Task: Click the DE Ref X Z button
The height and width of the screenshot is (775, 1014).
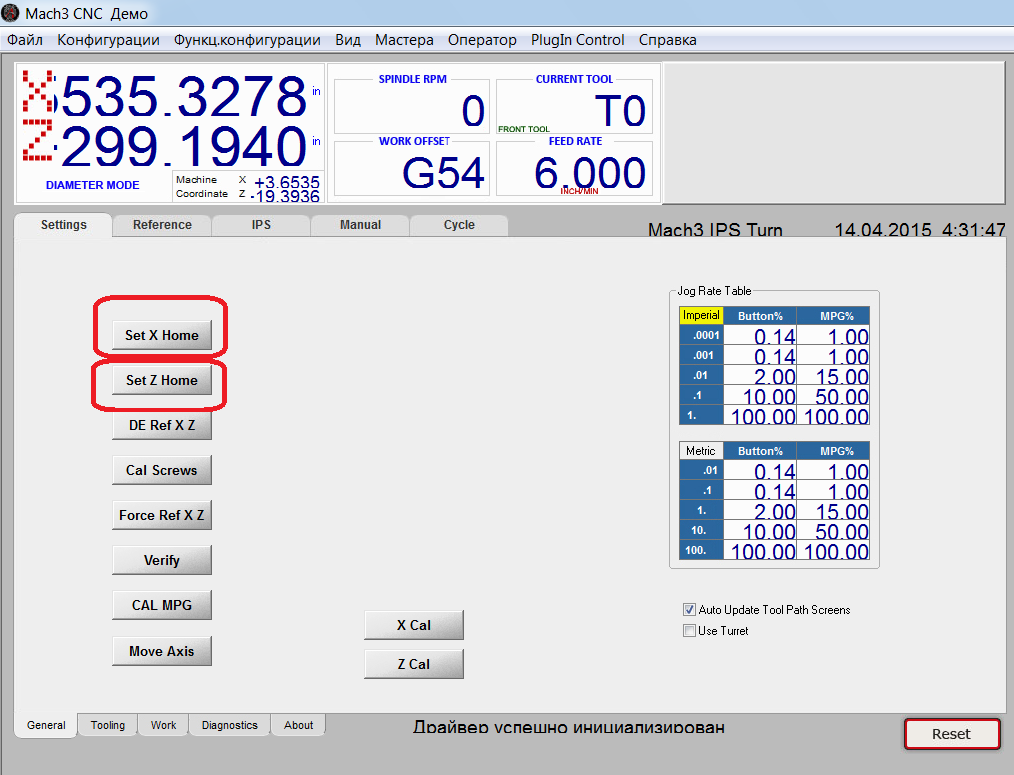Action: pos(162,425)
